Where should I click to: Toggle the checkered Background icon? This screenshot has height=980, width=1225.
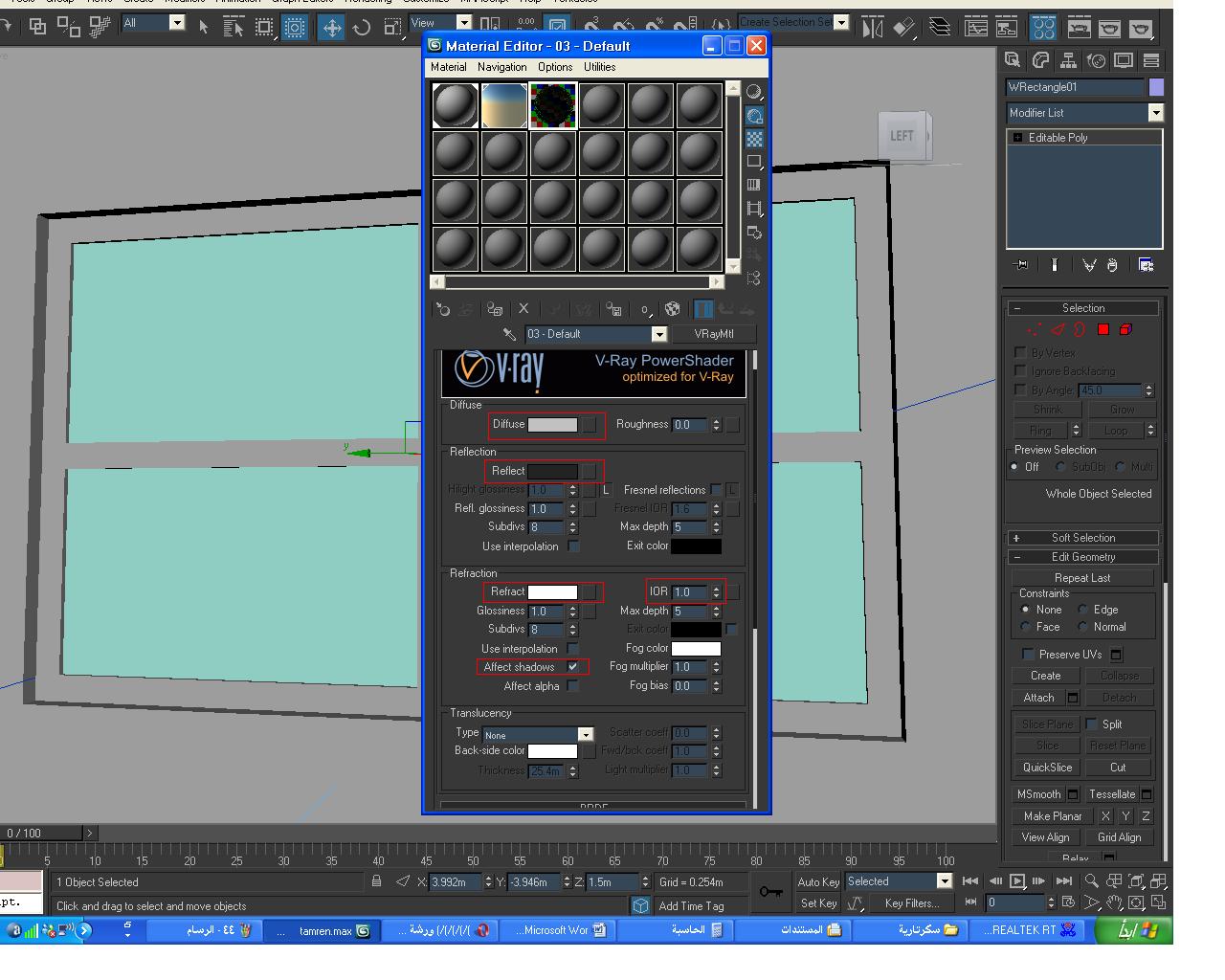754,139
